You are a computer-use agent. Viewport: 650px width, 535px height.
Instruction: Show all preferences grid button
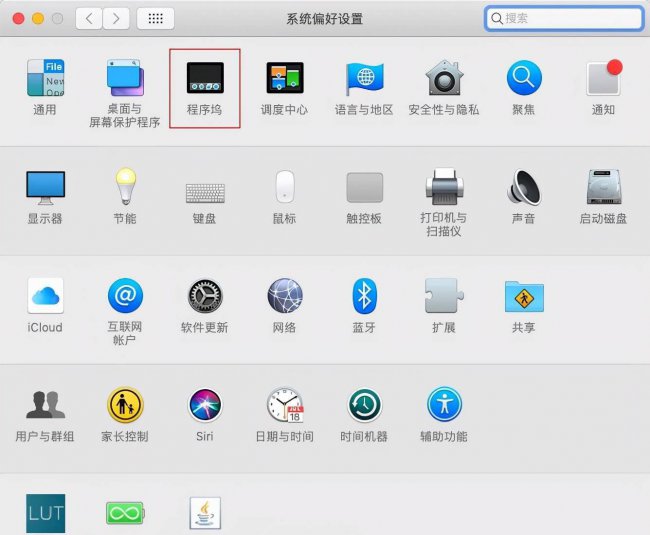[155, 18]
